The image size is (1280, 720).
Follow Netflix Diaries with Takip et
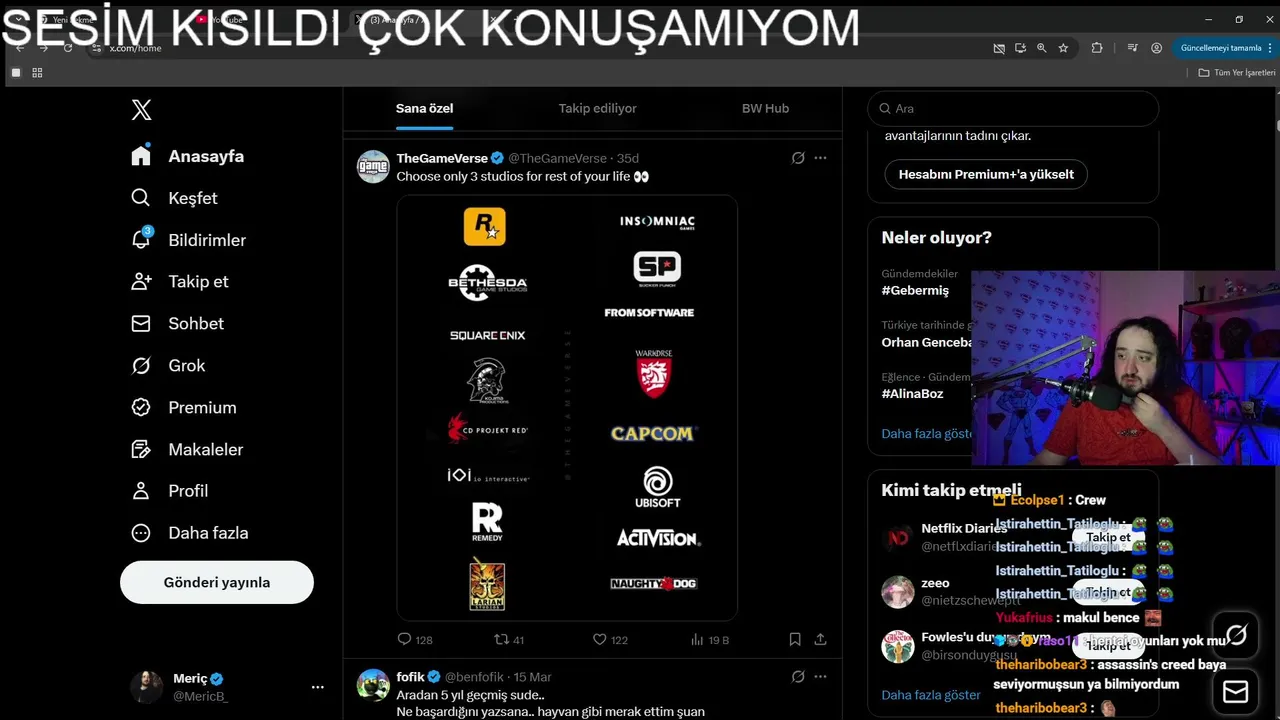[x=1108, y=537]
